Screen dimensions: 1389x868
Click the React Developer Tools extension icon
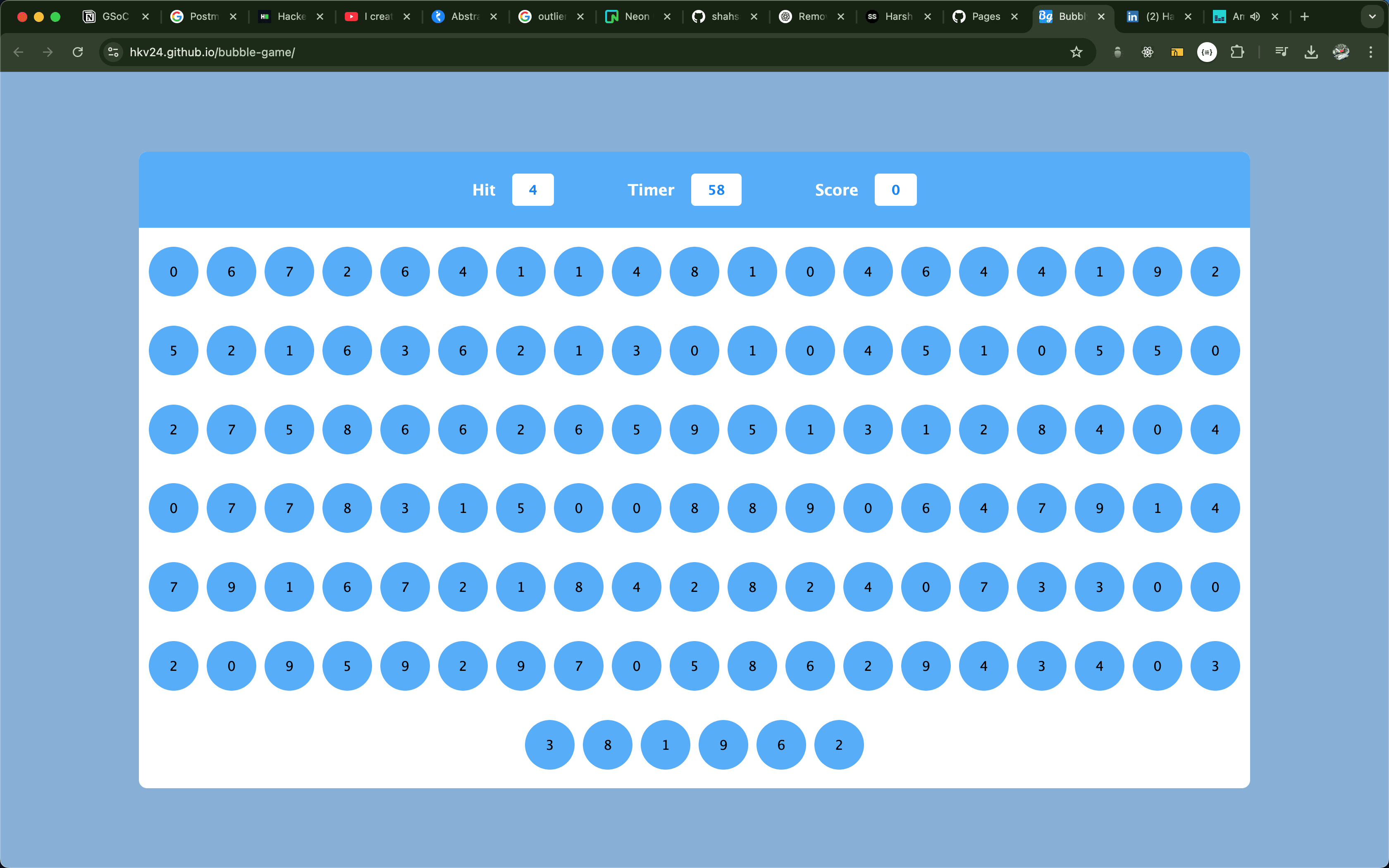(x=1147, y=52)
